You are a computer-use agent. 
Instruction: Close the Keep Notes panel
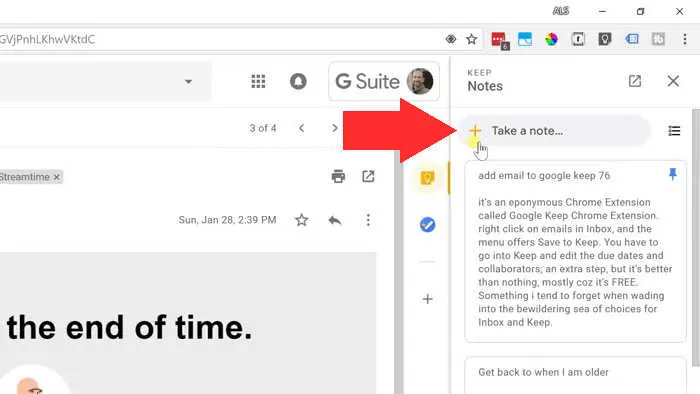point(673,81)
